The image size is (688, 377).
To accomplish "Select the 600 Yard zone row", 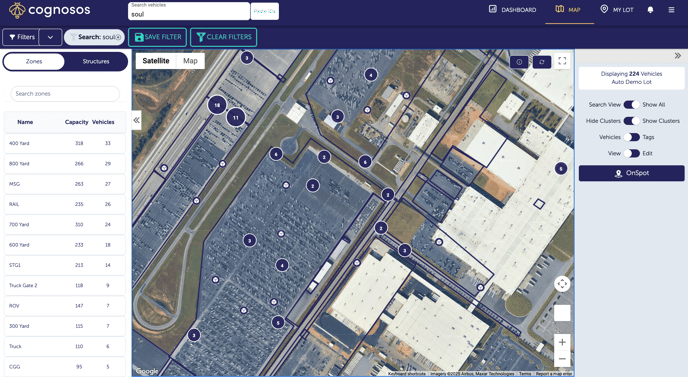I will pyautogui.click(x=65, y=245).
